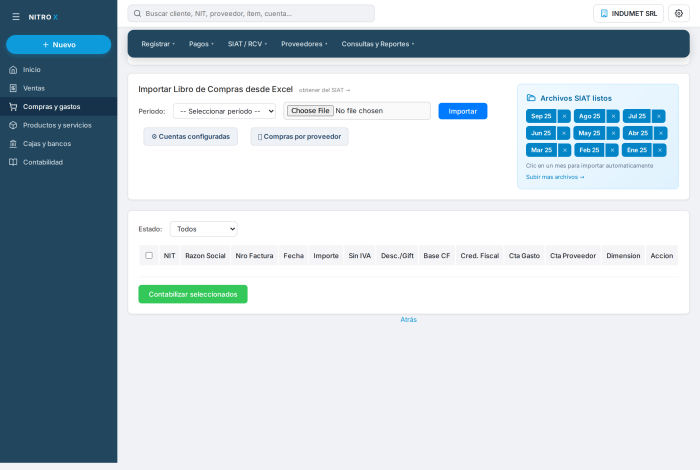
Task: Select Compras y gastos in sidebar
Action: [x=58, y=107]
